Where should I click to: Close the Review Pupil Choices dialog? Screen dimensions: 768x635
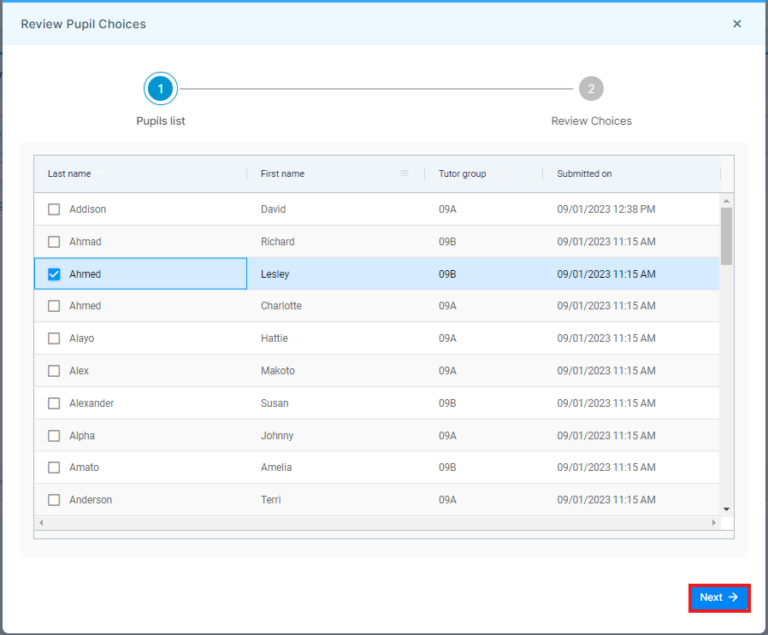(737, 24)
